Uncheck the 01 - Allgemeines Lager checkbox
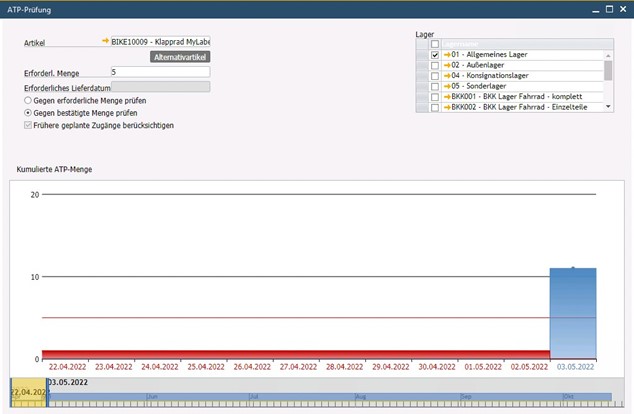This screenshot has width=634, height=414. click(434, 55)
